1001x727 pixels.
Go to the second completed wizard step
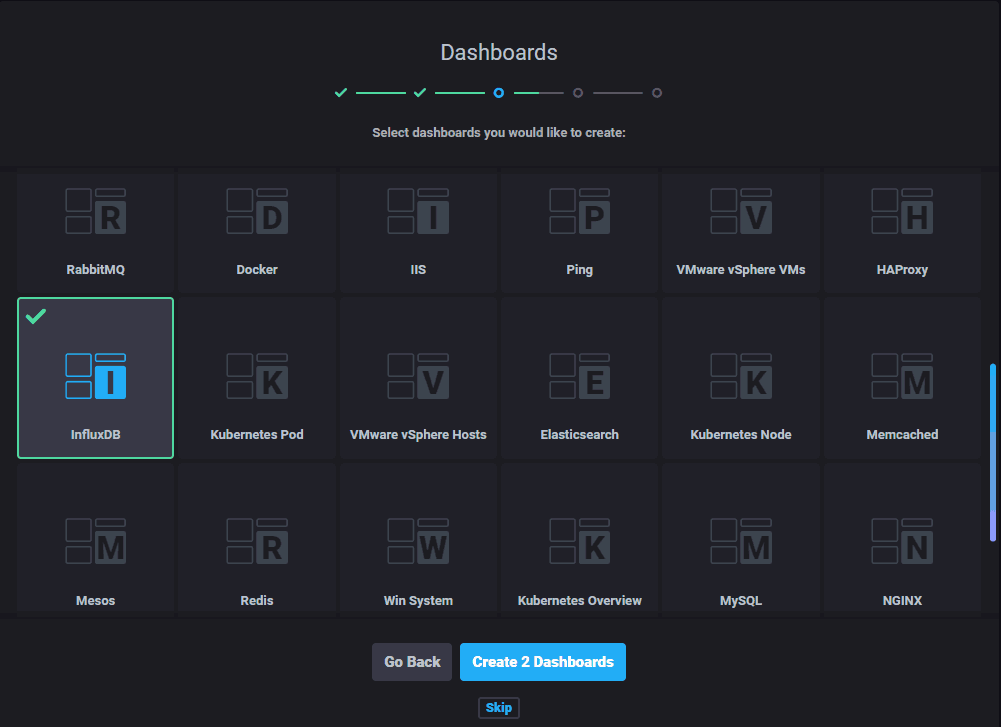(419, 93)
